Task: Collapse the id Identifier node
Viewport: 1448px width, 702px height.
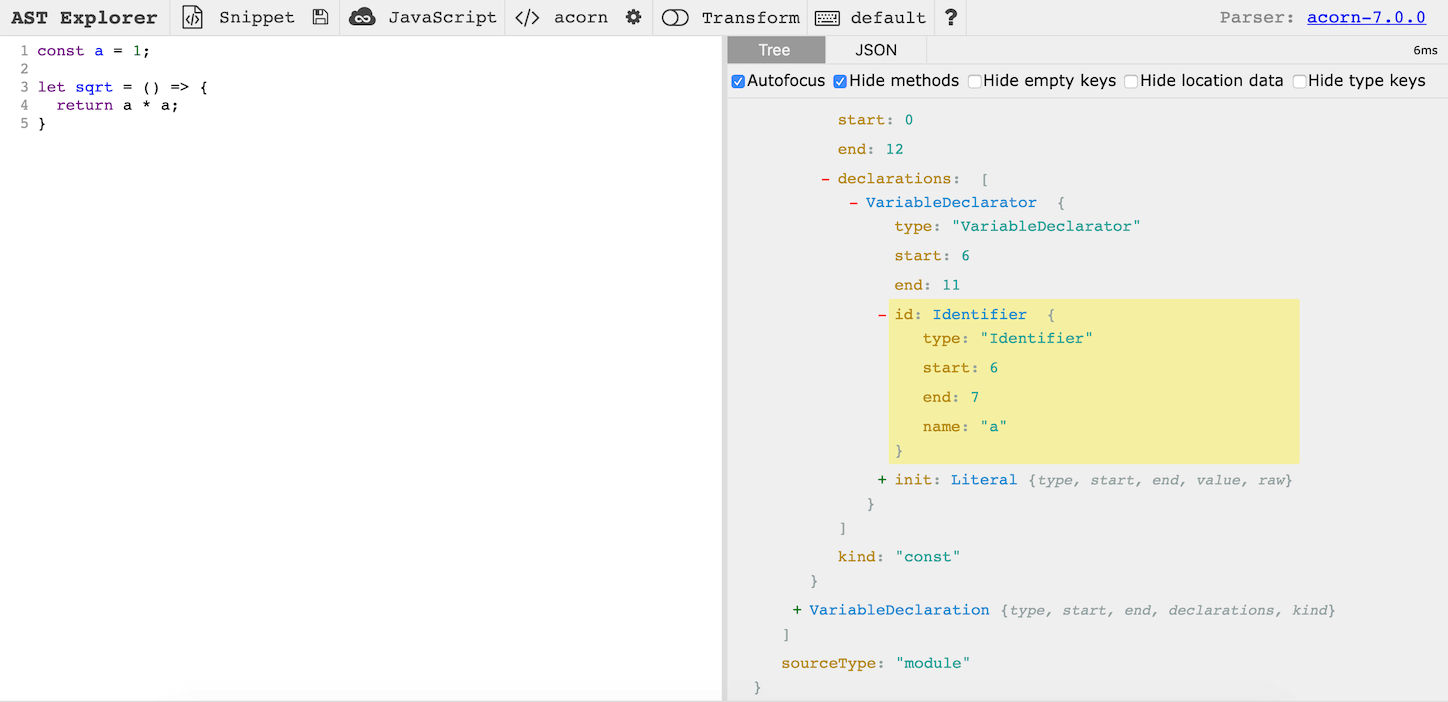Action: (x=882, y=315)
